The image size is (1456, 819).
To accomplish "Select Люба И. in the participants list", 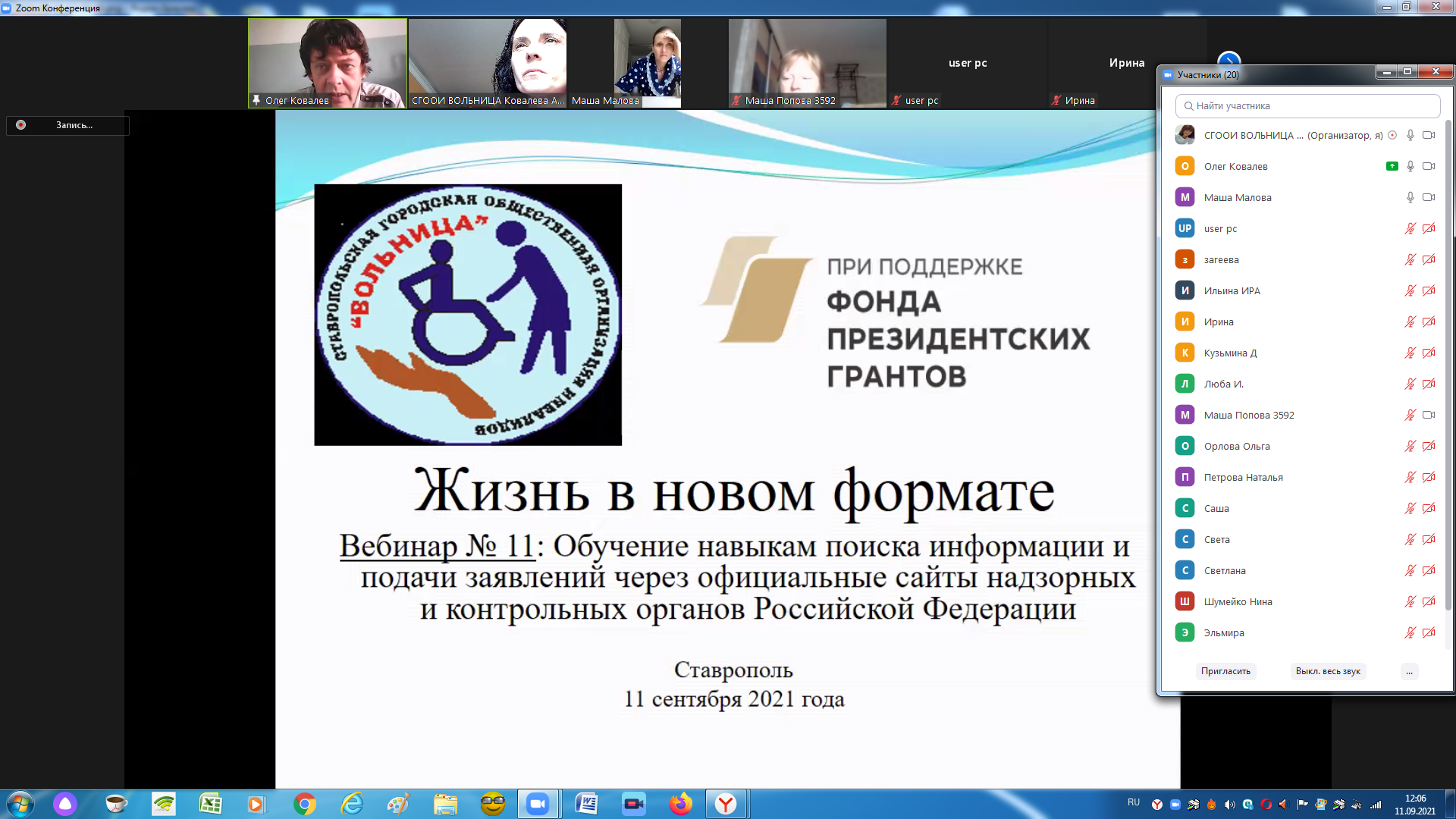I will coord(1304,384).
